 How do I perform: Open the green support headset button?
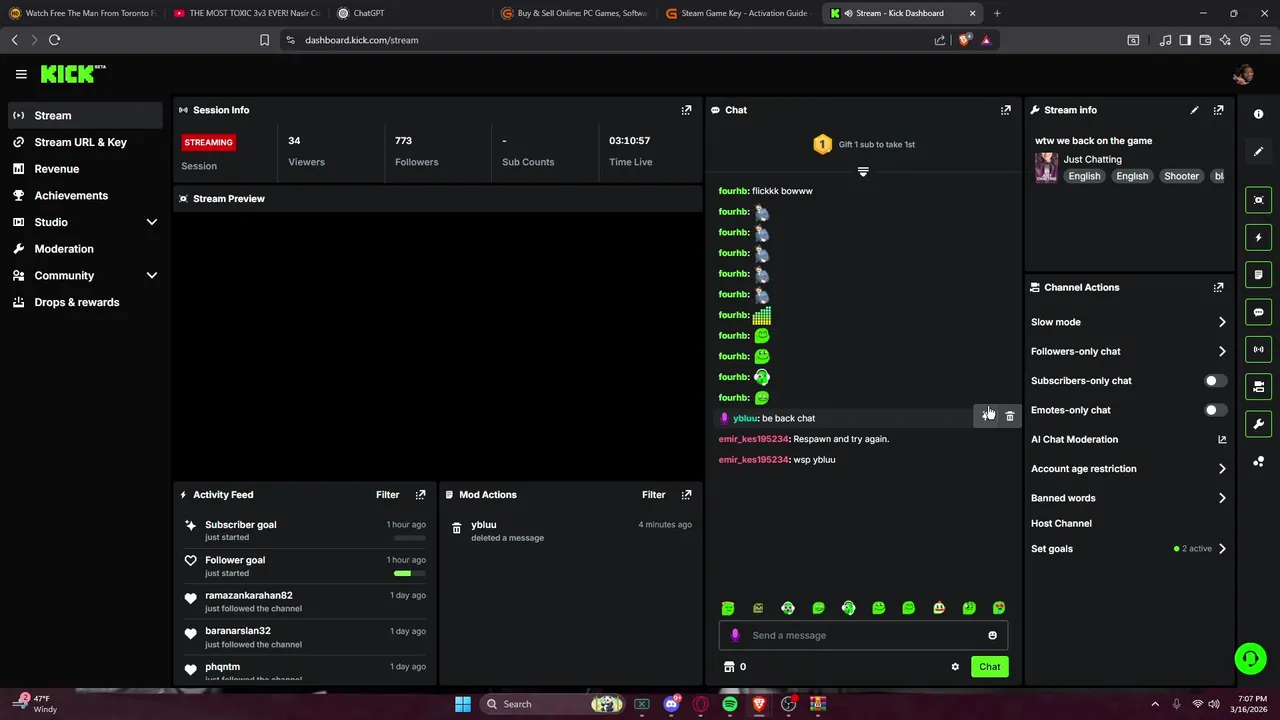pyautogui.click(x=1250, y=658)
